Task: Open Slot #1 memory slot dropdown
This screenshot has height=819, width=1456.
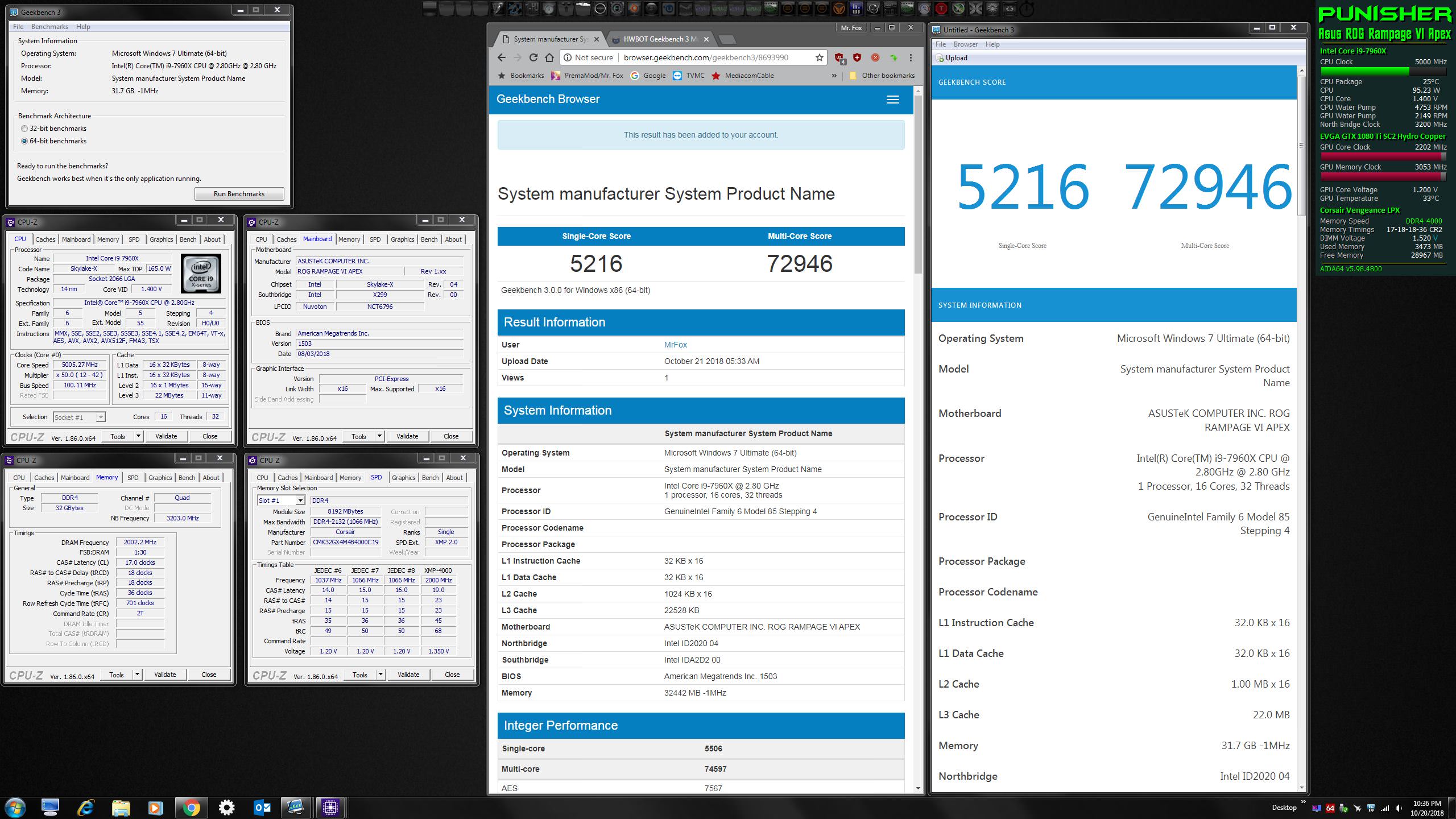Action: tap(282, 500)
